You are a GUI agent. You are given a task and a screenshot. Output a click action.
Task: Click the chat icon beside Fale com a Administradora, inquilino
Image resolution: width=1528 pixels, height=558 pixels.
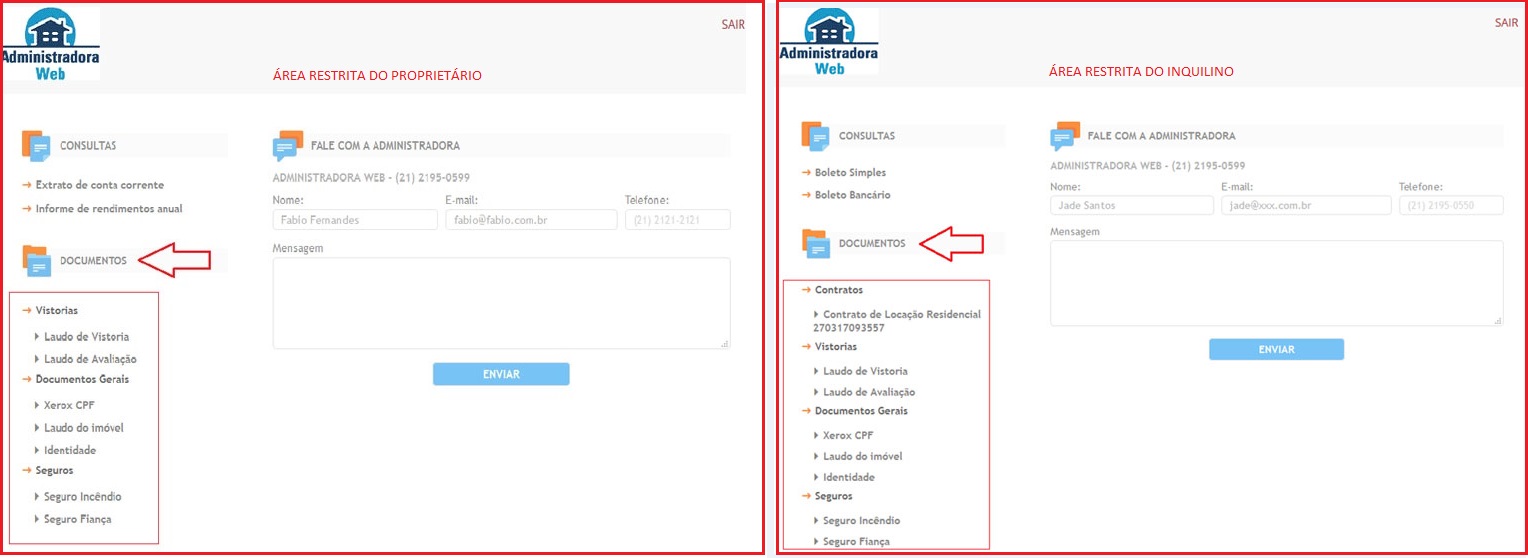click(x=1065, y=136)
